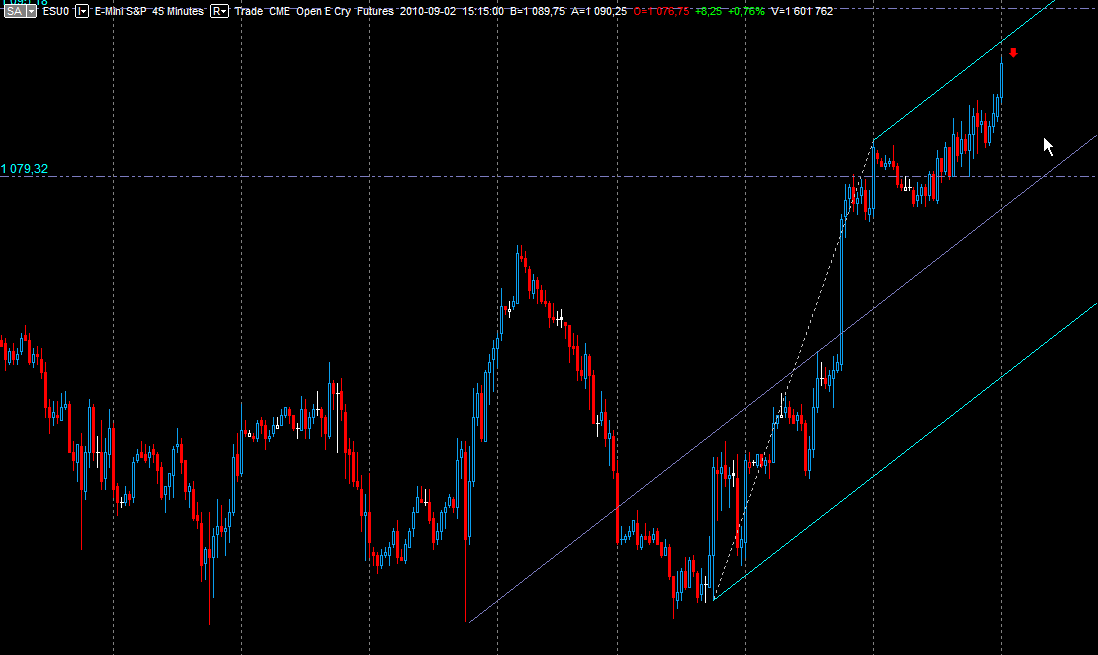Click the E-Mini S&P instrument name
This screenshot has height=655, width=1098.
point(120,11)
